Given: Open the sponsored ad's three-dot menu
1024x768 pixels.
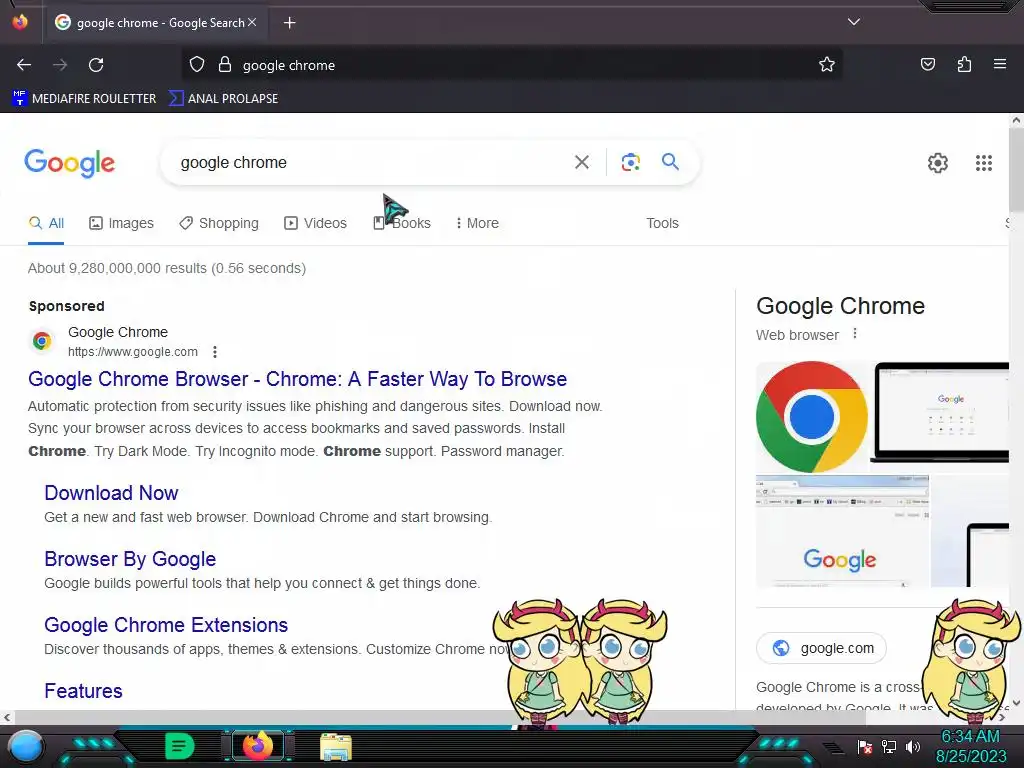Looking at the screenshot, I should 215,352.
